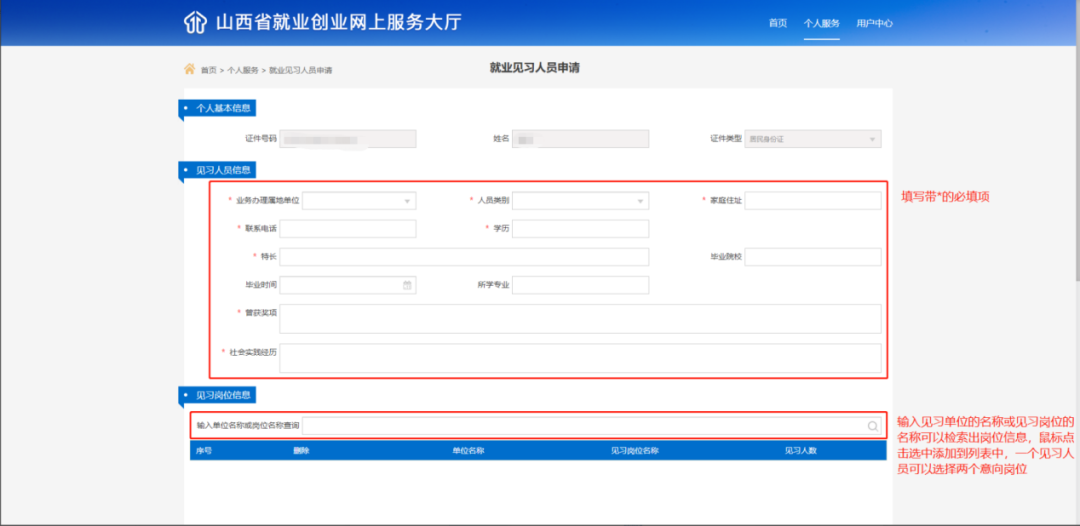Click the 所学专业 input field

(580, 285)
